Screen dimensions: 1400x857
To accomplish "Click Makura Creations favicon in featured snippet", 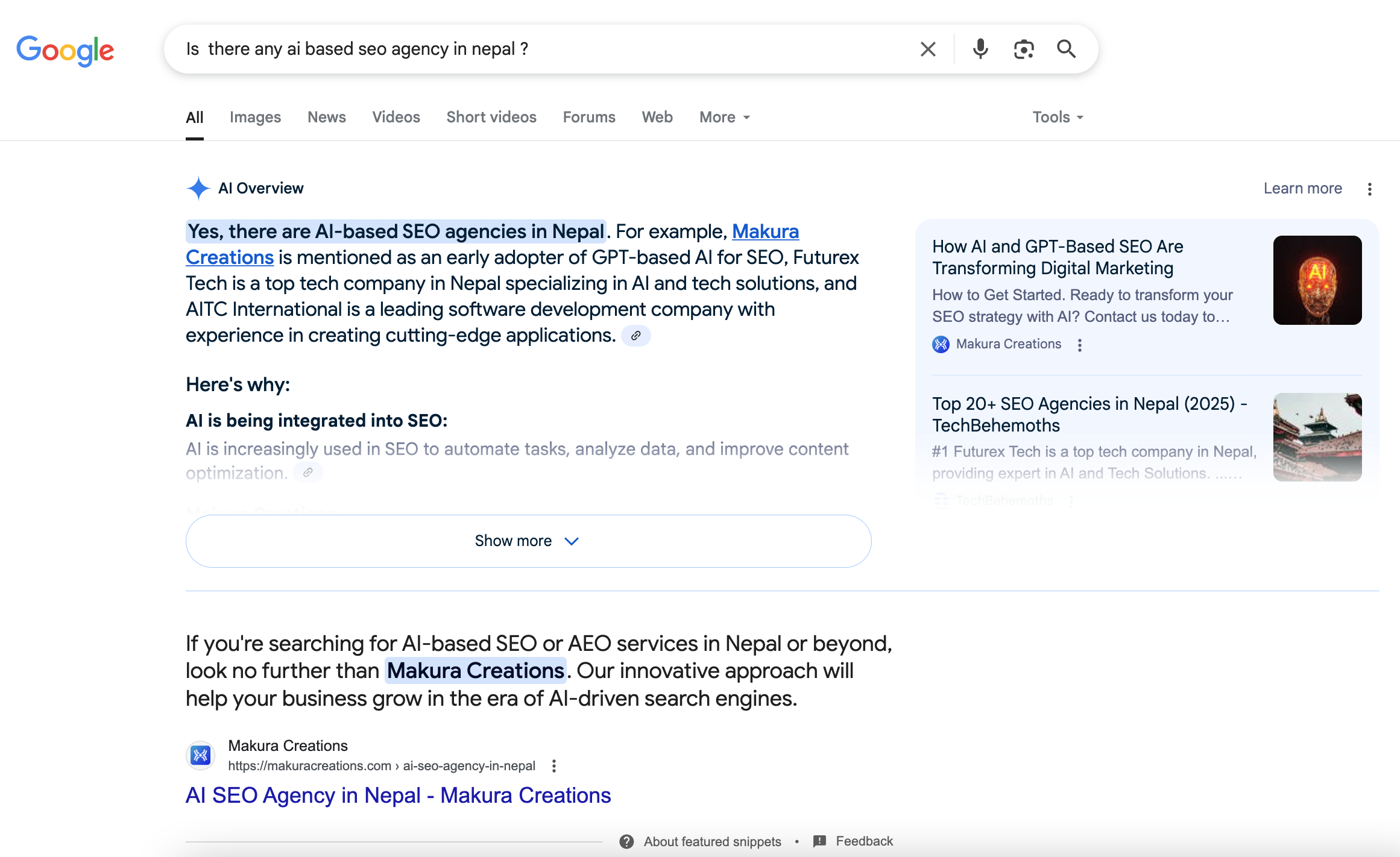I will [200, 755].
